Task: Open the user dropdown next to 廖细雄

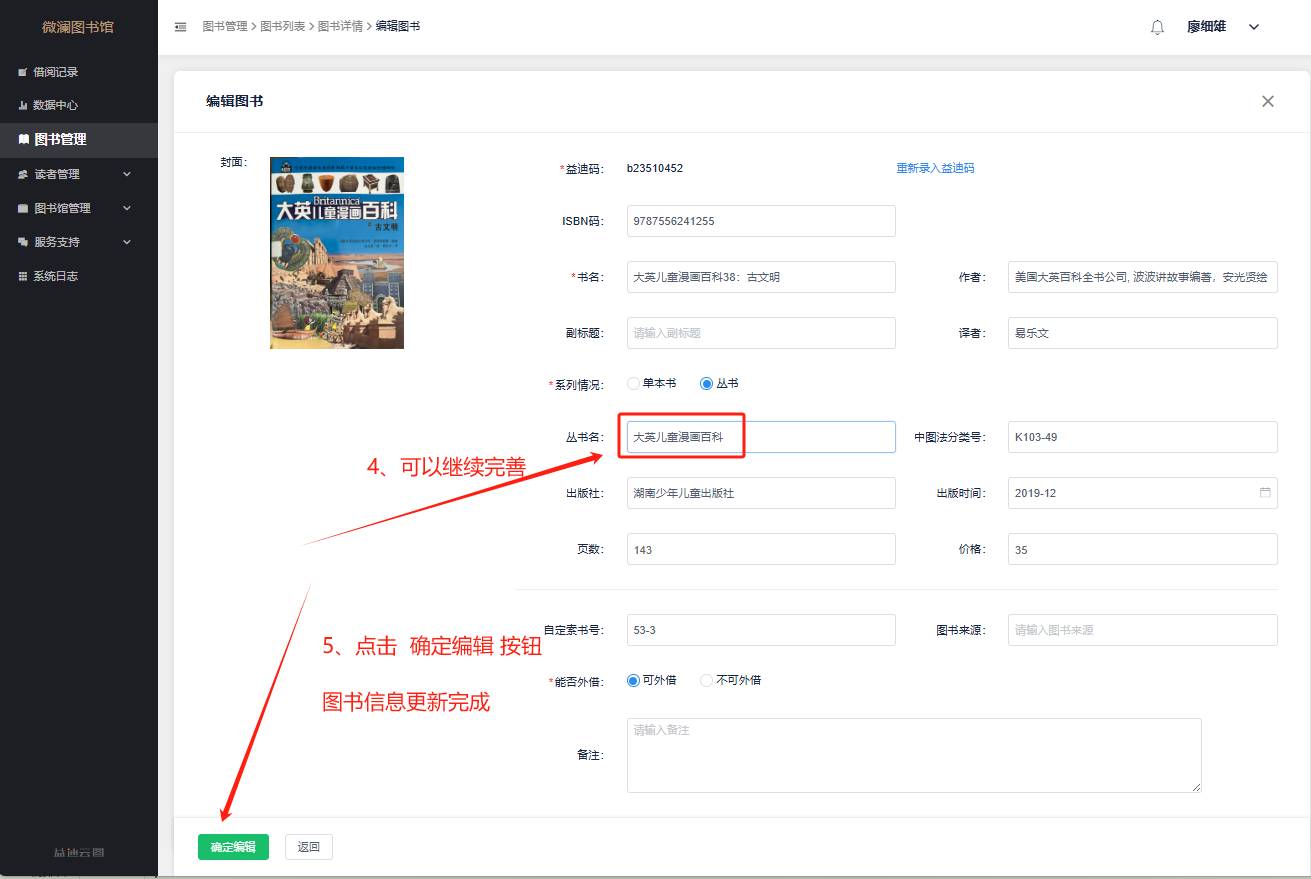Action: point(1254,27)
